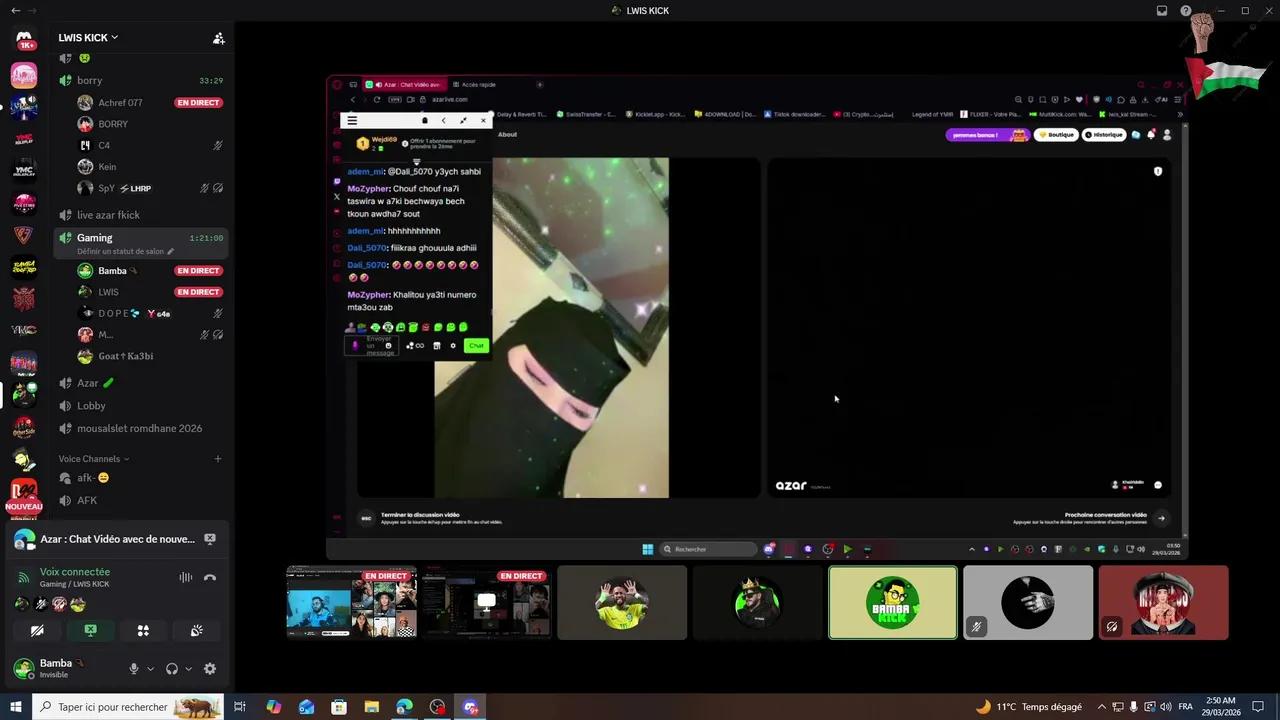Open Activities in the voice call panel

(143, 630)
